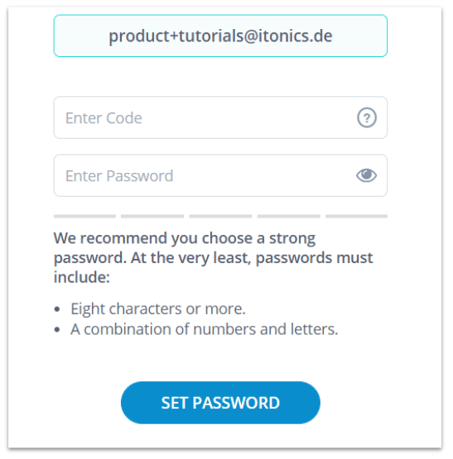This screenshot has height=459, width=453.
Task: Click the 'We recommend you choose' text line
Action: pos(185,238)
